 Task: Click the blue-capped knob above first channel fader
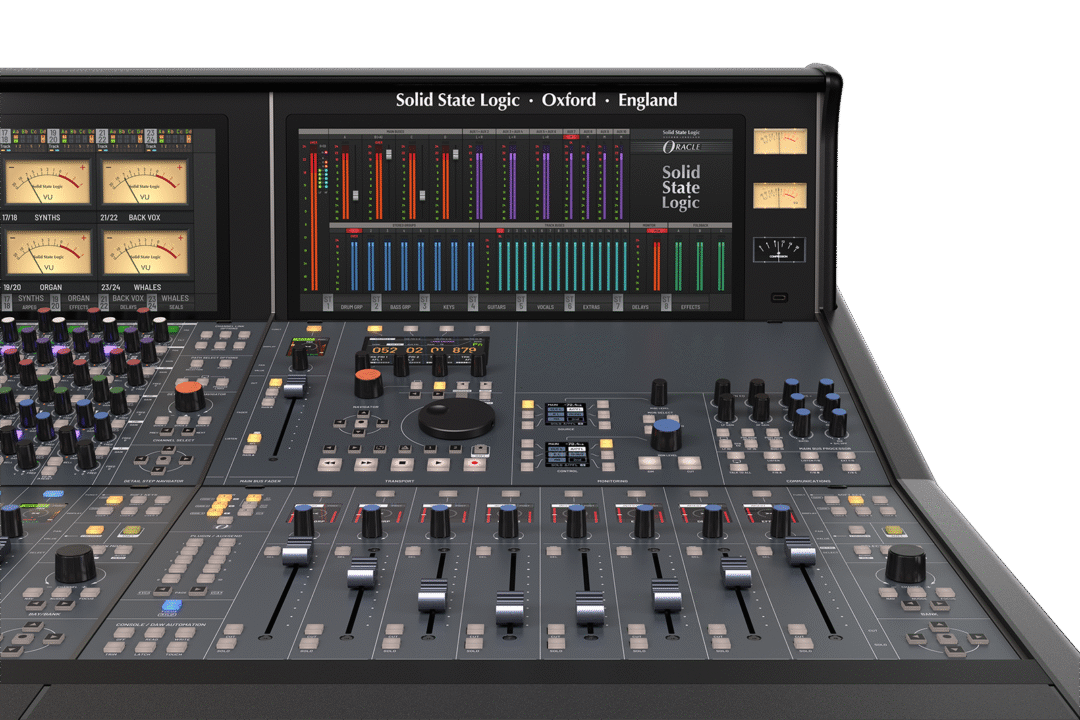click(303, 521)
